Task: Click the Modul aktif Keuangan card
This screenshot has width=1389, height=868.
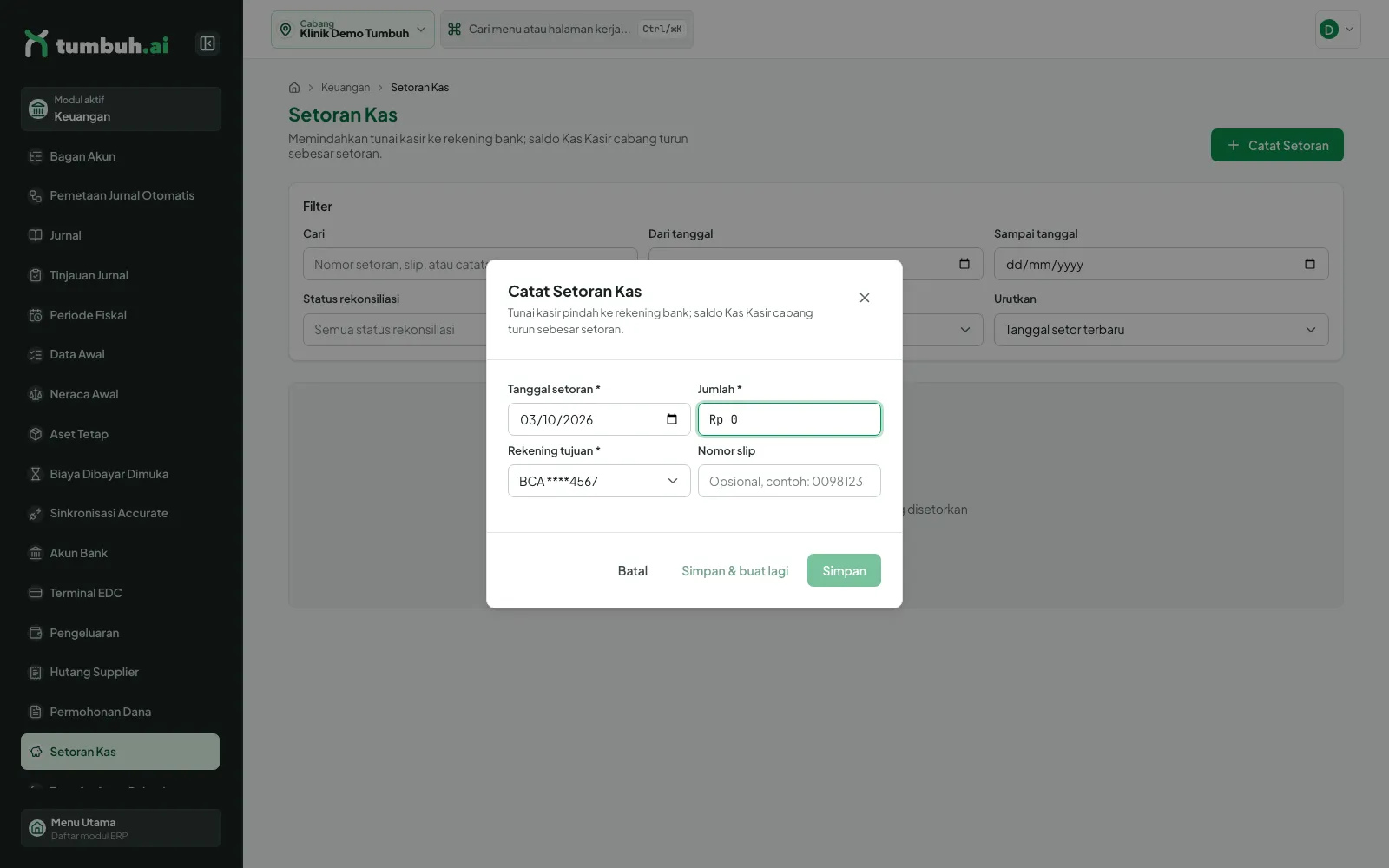Action: 121,108
